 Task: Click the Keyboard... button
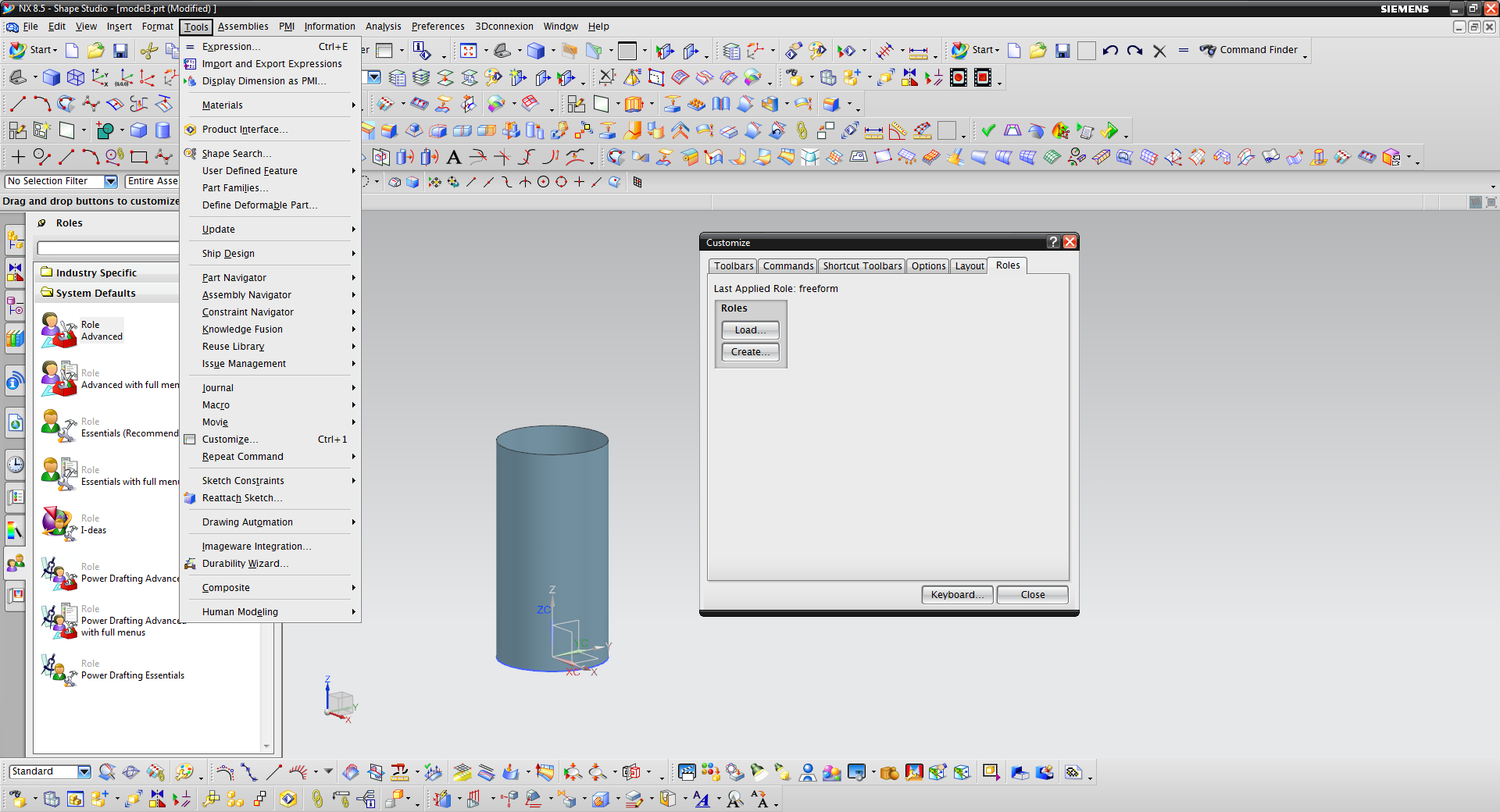pos(957,595)
